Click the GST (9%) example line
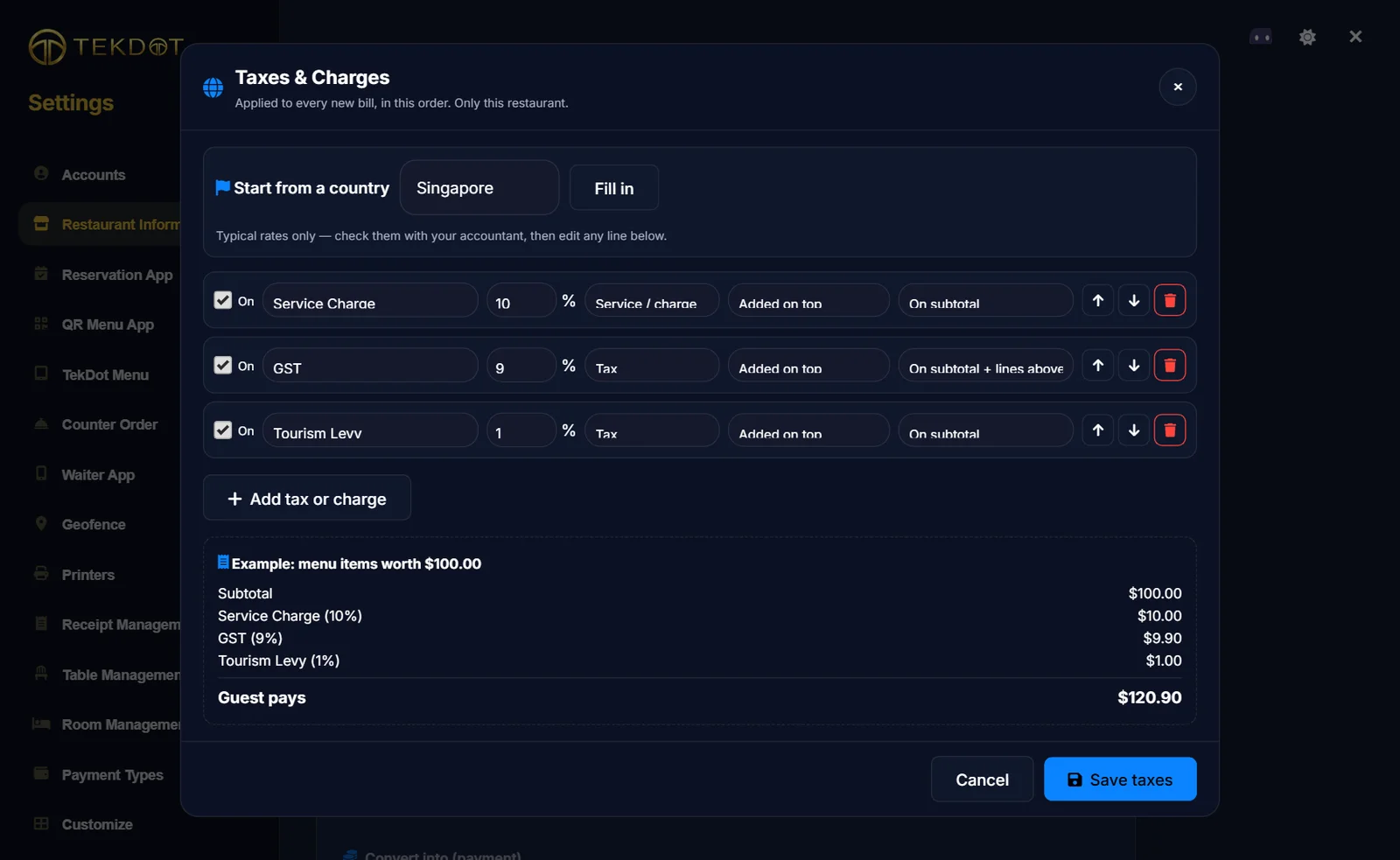The width and height of the screenshot is (1400, 860). (x=250, y=638)
